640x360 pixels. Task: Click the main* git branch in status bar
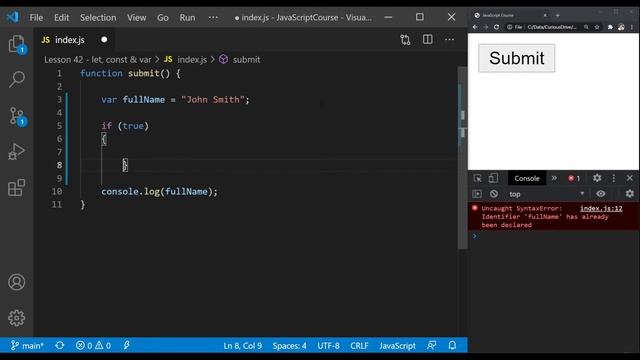coord(27,346)
